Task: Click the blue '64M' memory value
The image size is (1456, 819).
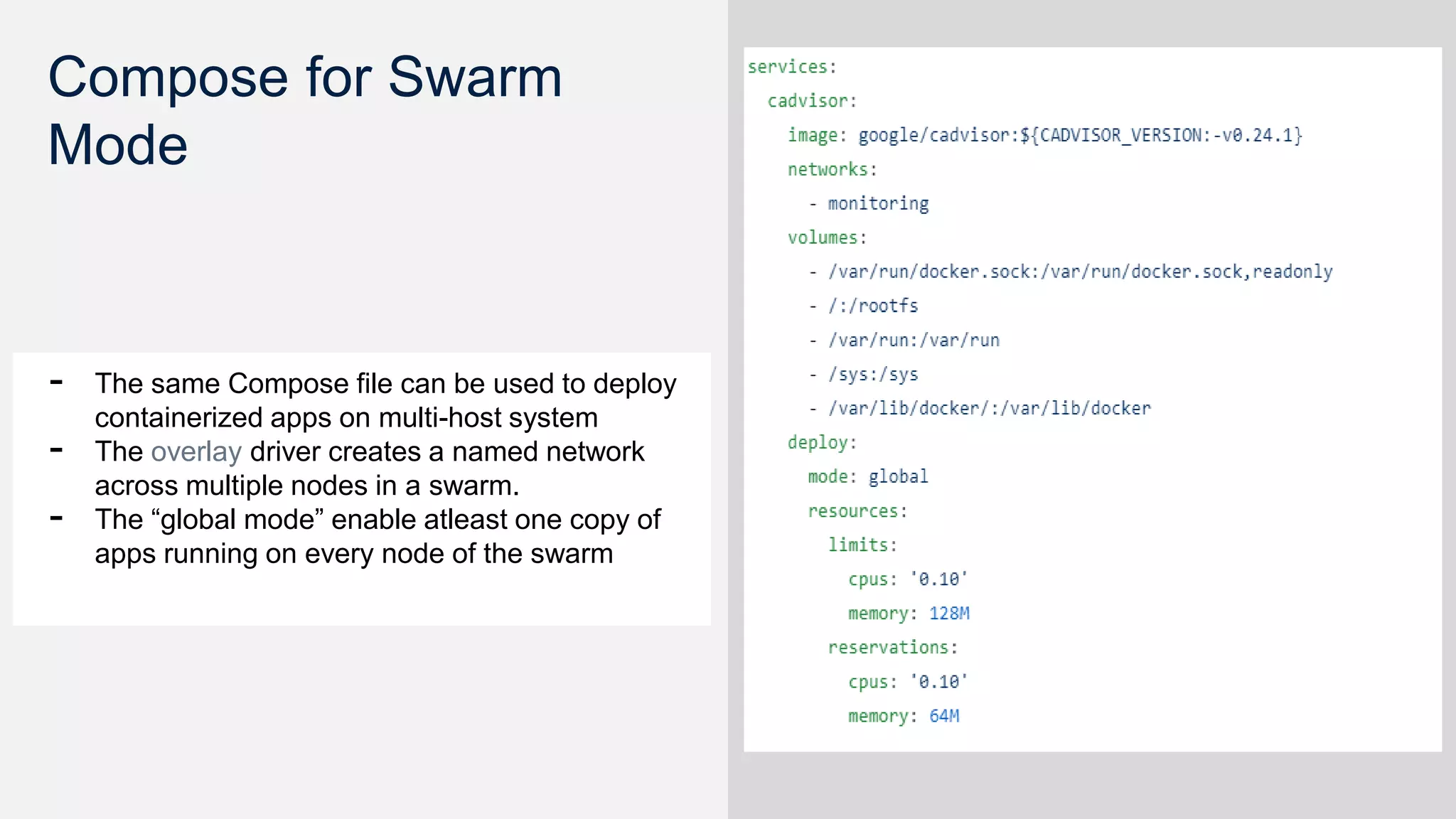Action: (x=944, y=716)
